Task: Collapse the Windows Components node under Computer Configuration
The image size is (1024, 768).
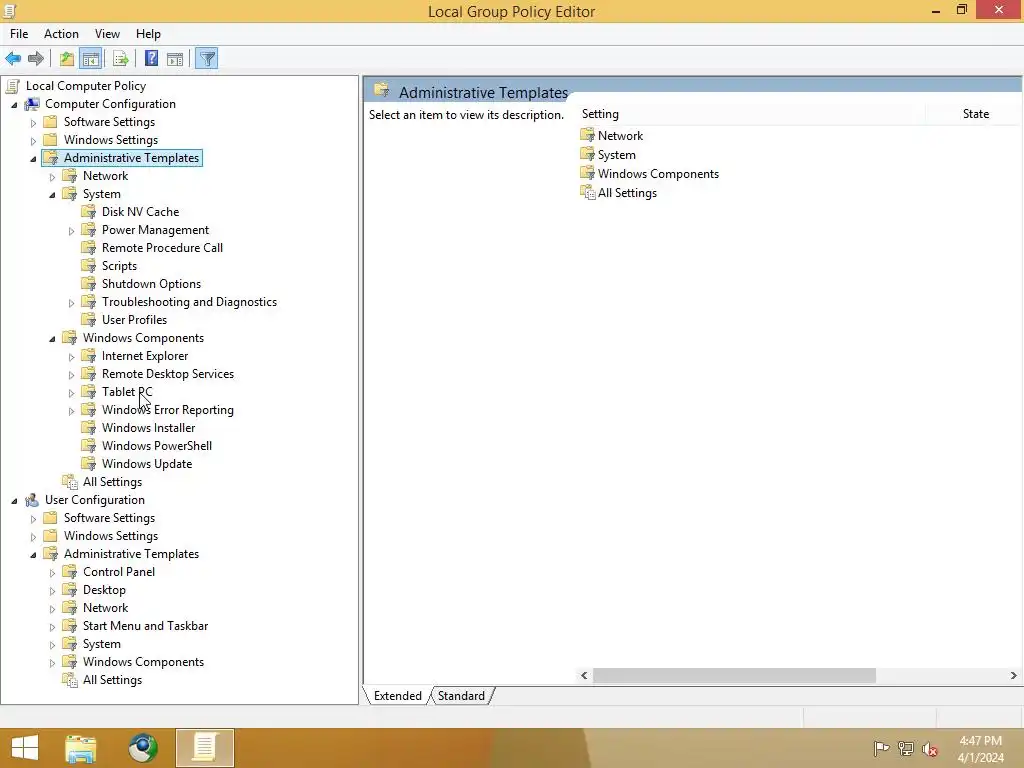Action: pyautogui.click(x=52, y=338)
